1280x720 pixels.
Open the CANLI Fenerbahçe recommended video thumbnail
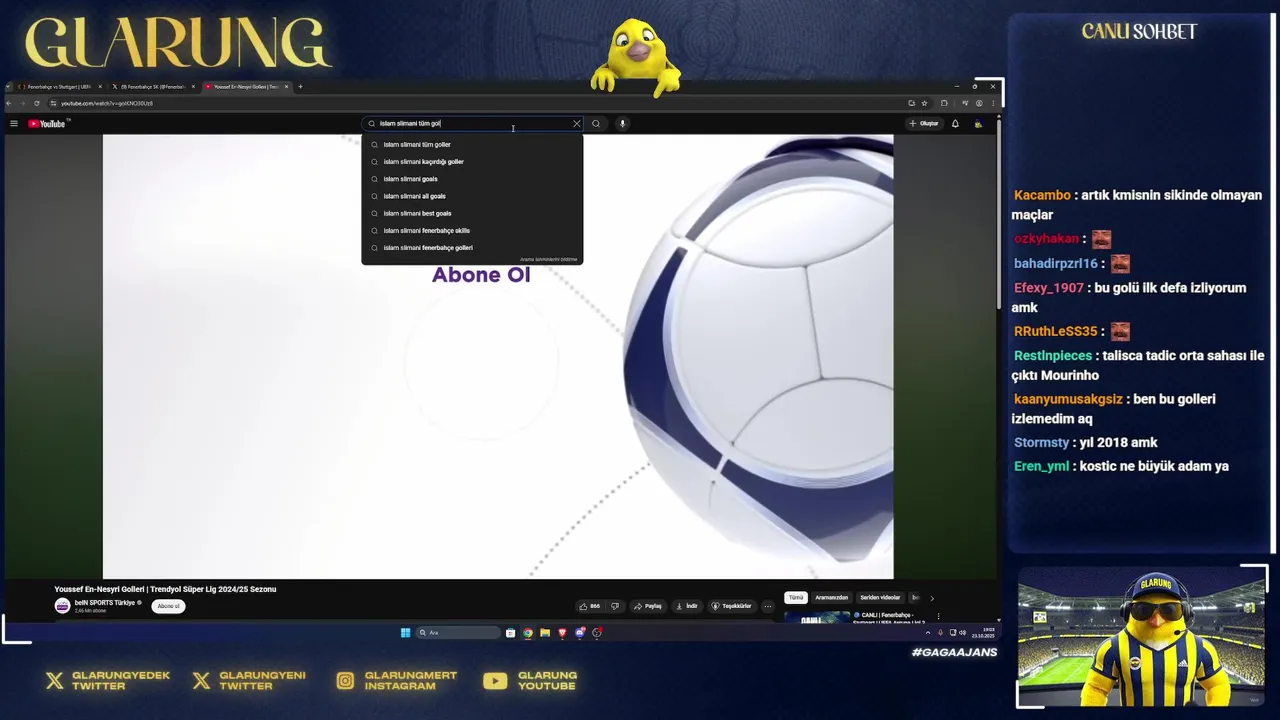coord(817,617)
